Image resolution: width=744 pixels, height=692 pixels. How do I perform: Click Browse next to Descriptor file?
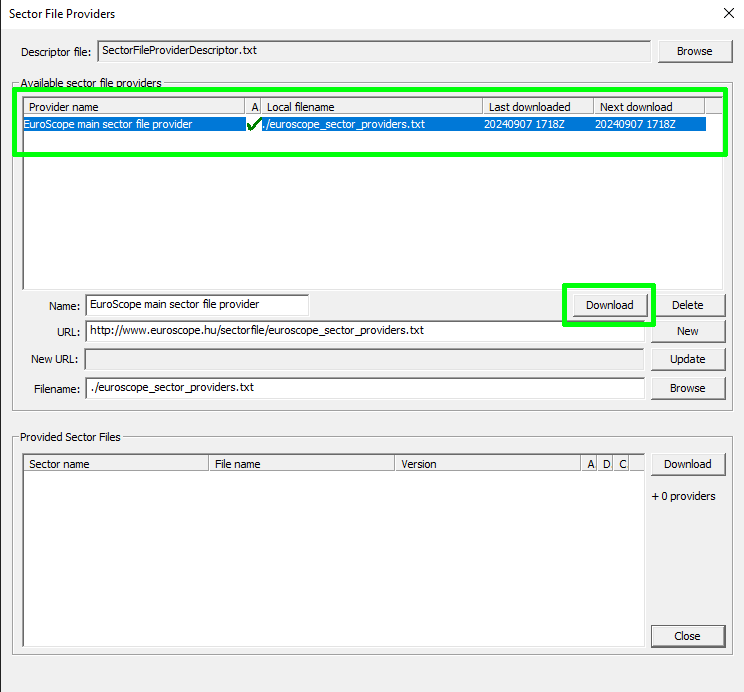coord(695,51)
